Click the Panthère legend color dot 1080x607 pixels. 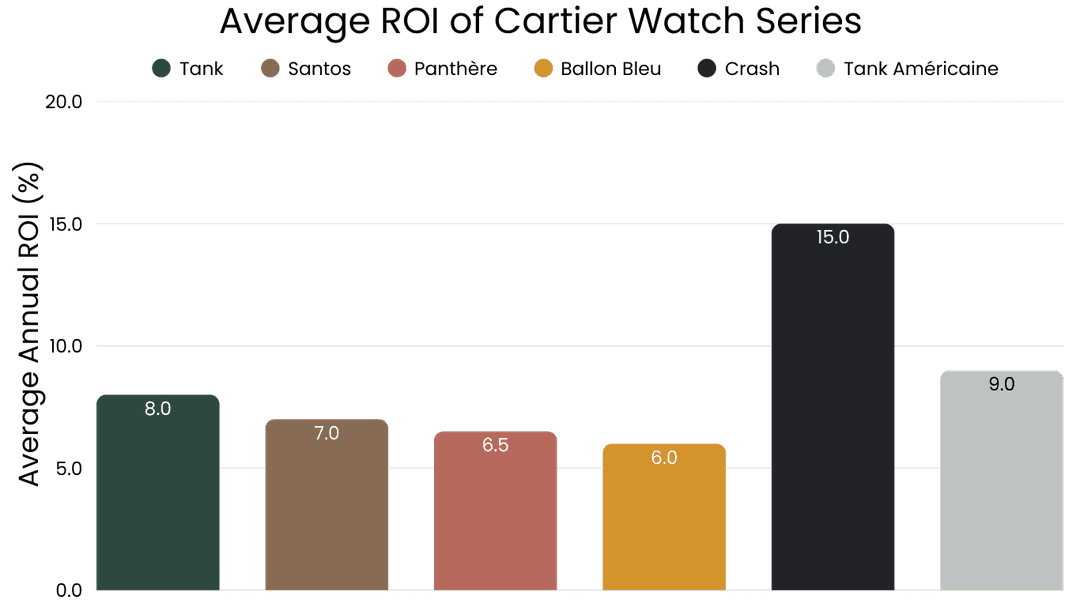pyautogui.click(x=397, y=68)
